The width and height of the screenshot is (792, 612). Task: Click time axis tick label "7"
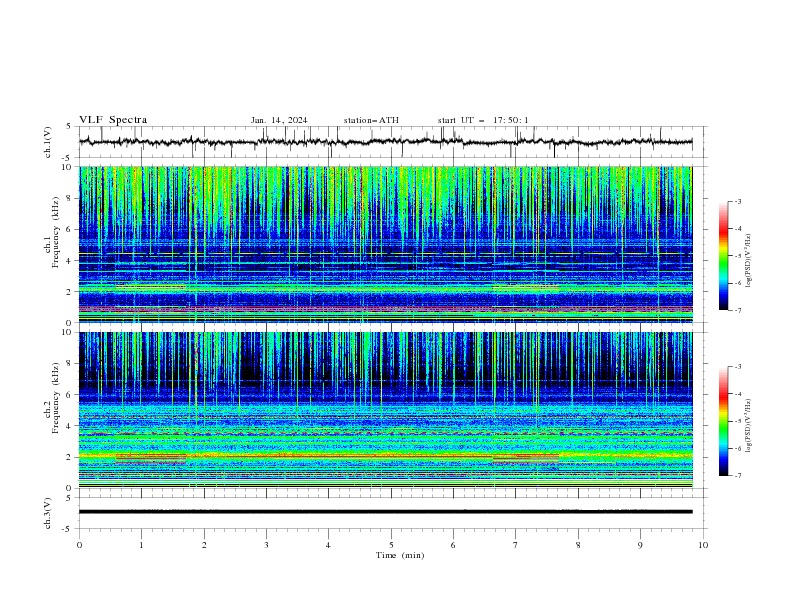point(516,545)
